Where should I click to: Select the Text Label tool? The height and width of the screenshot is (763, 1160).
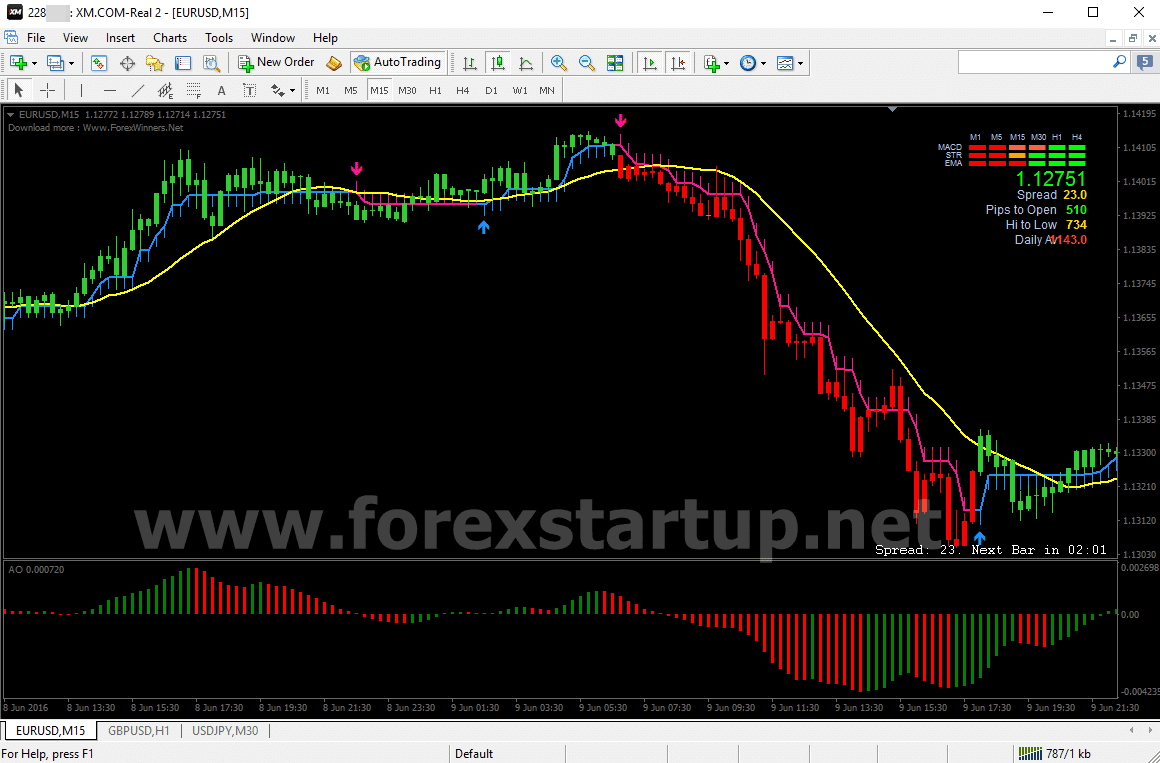coord(249,90)
